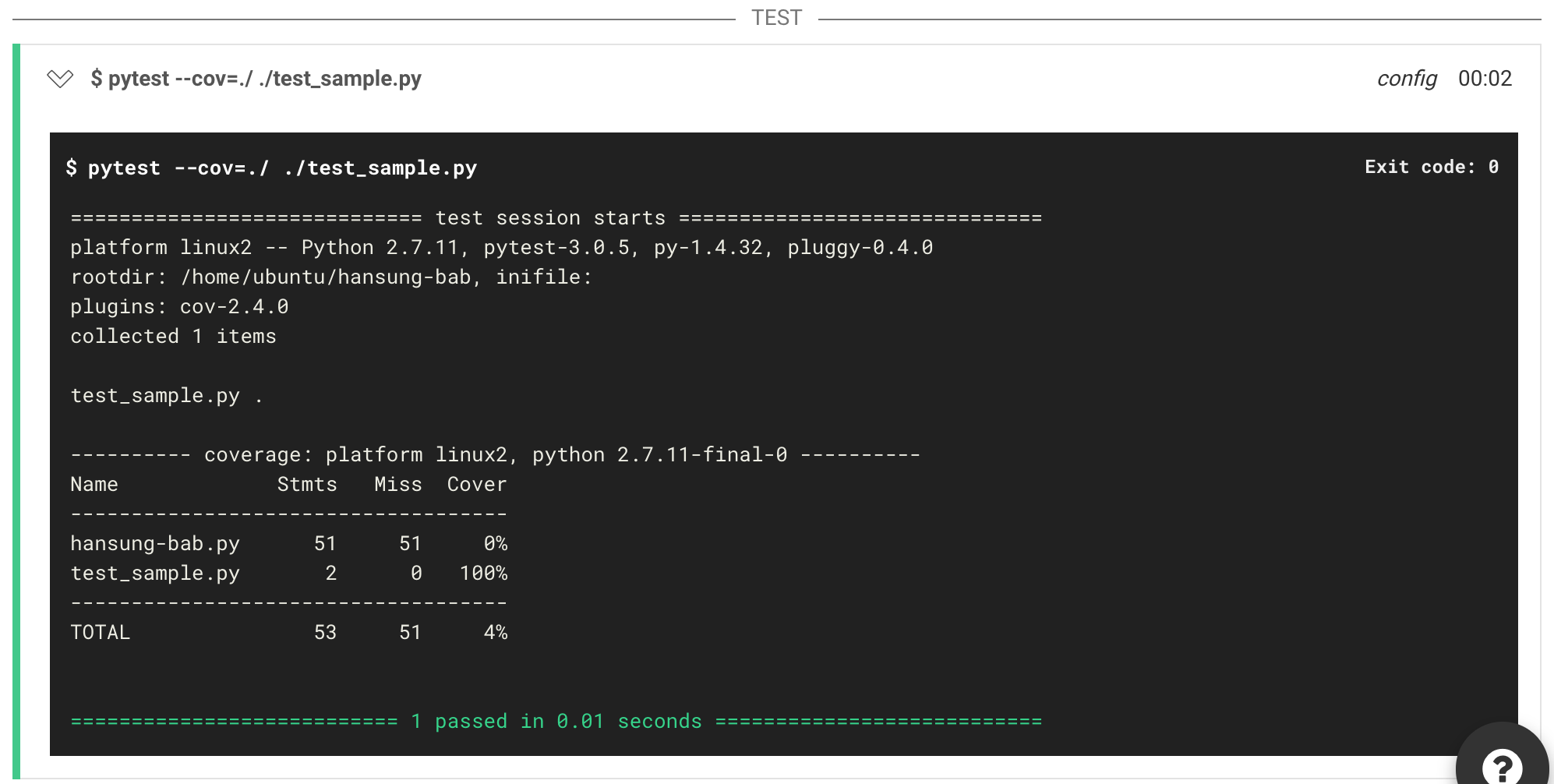The image size is (1554, 784).
Task: Click the double-chevron icon next to the command
Action: point(59,78)
